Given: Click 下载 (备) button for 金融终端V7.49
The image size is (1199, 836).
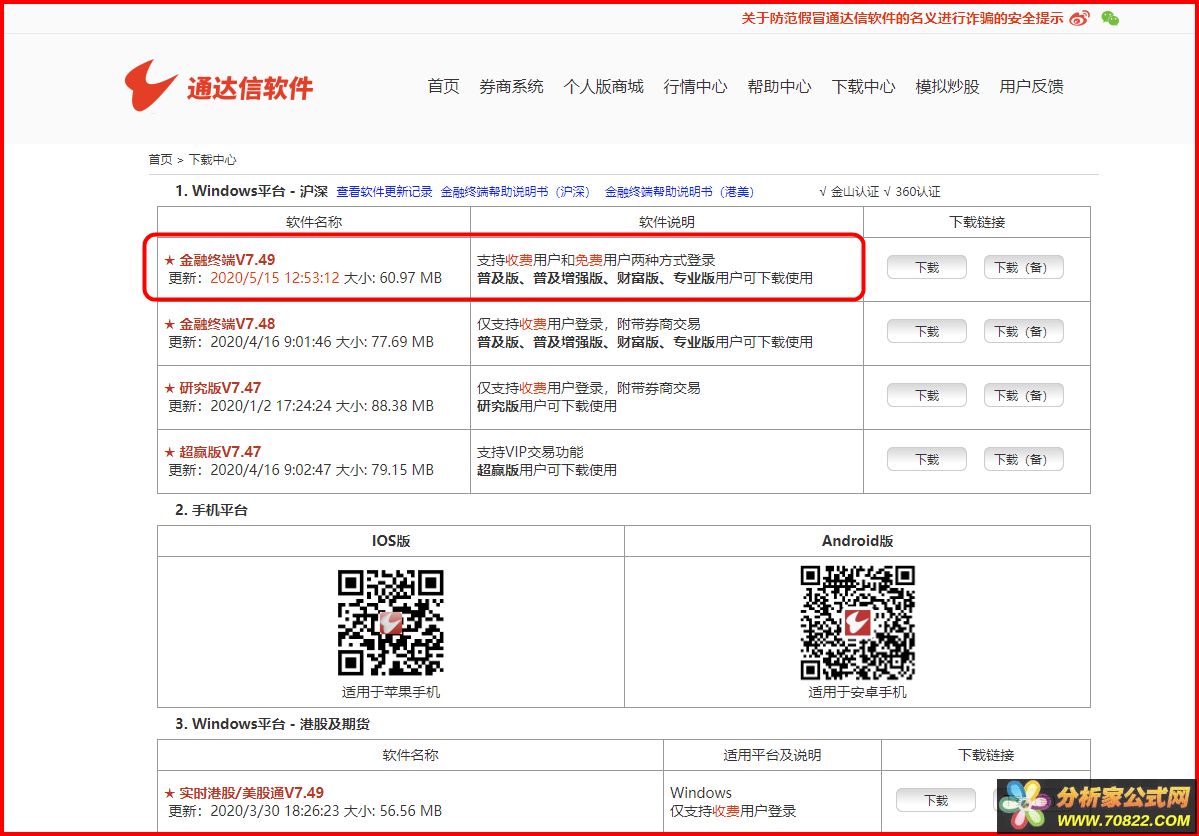Looking at the screenshot, I should point(1023,267).
